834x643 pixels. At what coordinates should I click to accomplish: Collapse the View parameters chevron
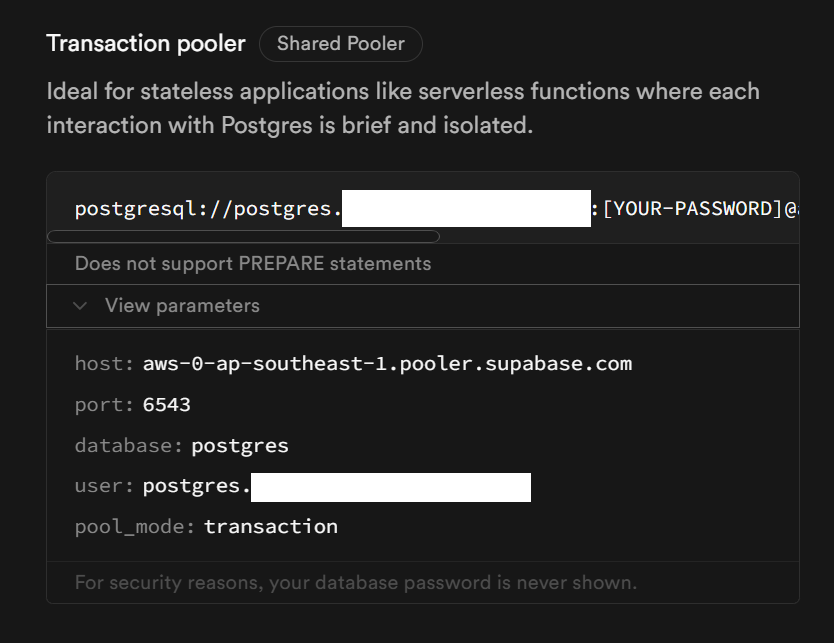coord(80,306)
